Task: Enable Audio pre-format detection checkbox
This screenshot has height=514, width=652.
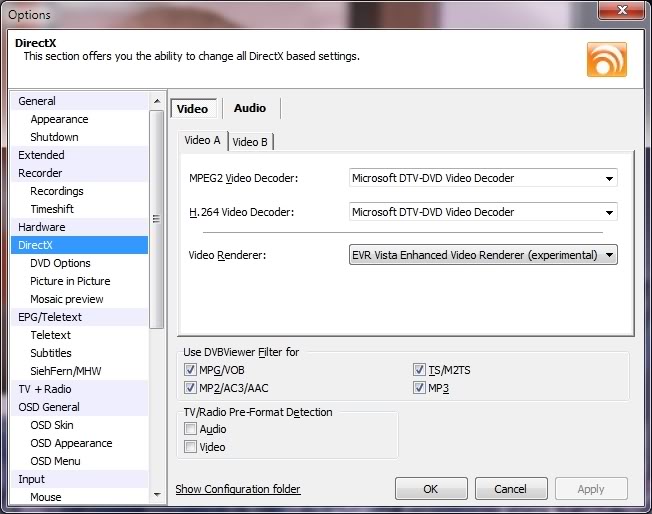Action: point(190,428)
